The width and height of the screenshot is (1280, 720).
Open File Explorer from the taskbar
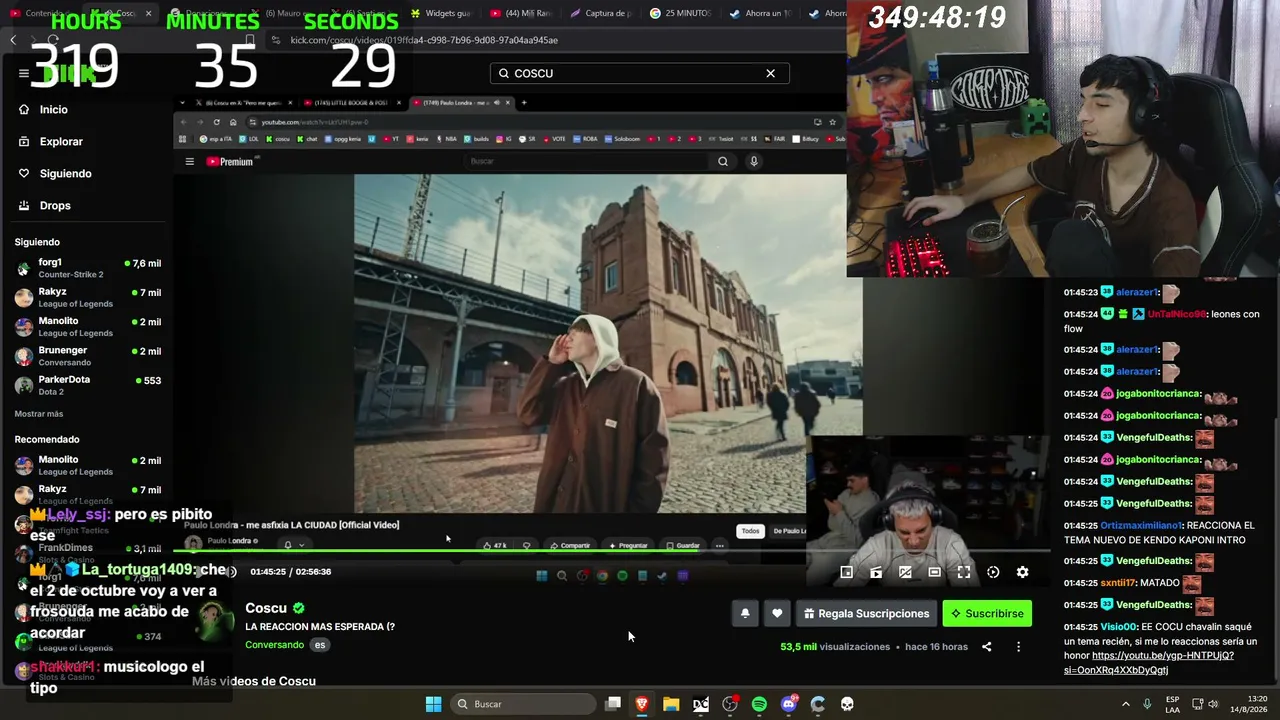[x=671, y=704]
